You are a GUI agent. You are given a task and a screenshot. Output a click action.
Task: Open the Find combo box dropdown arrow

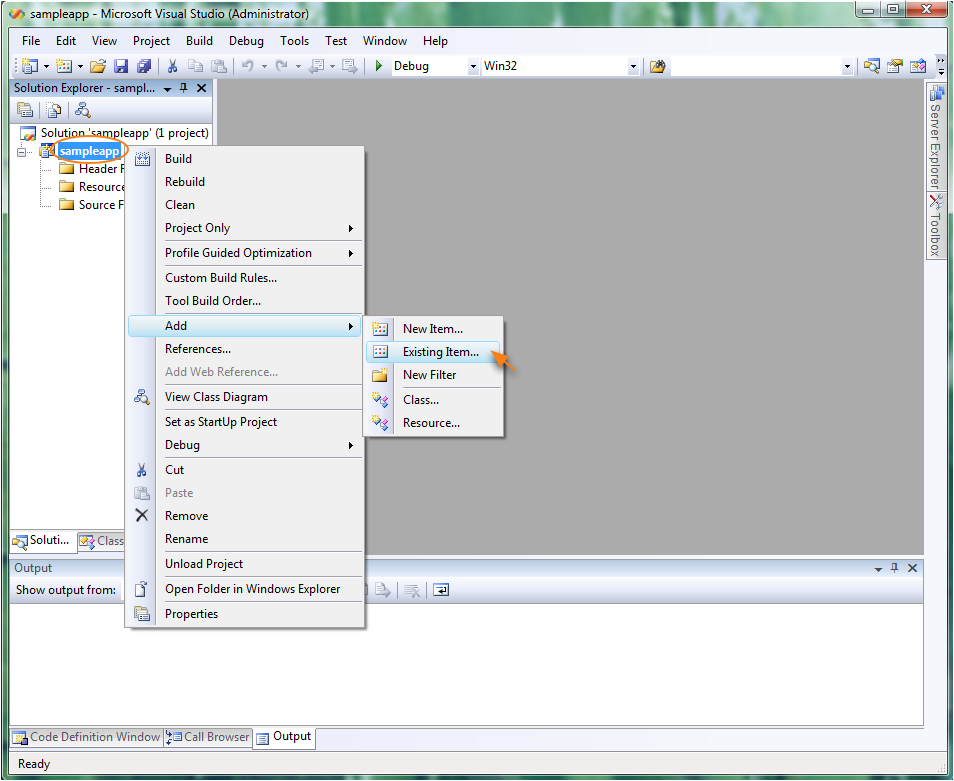847,66
